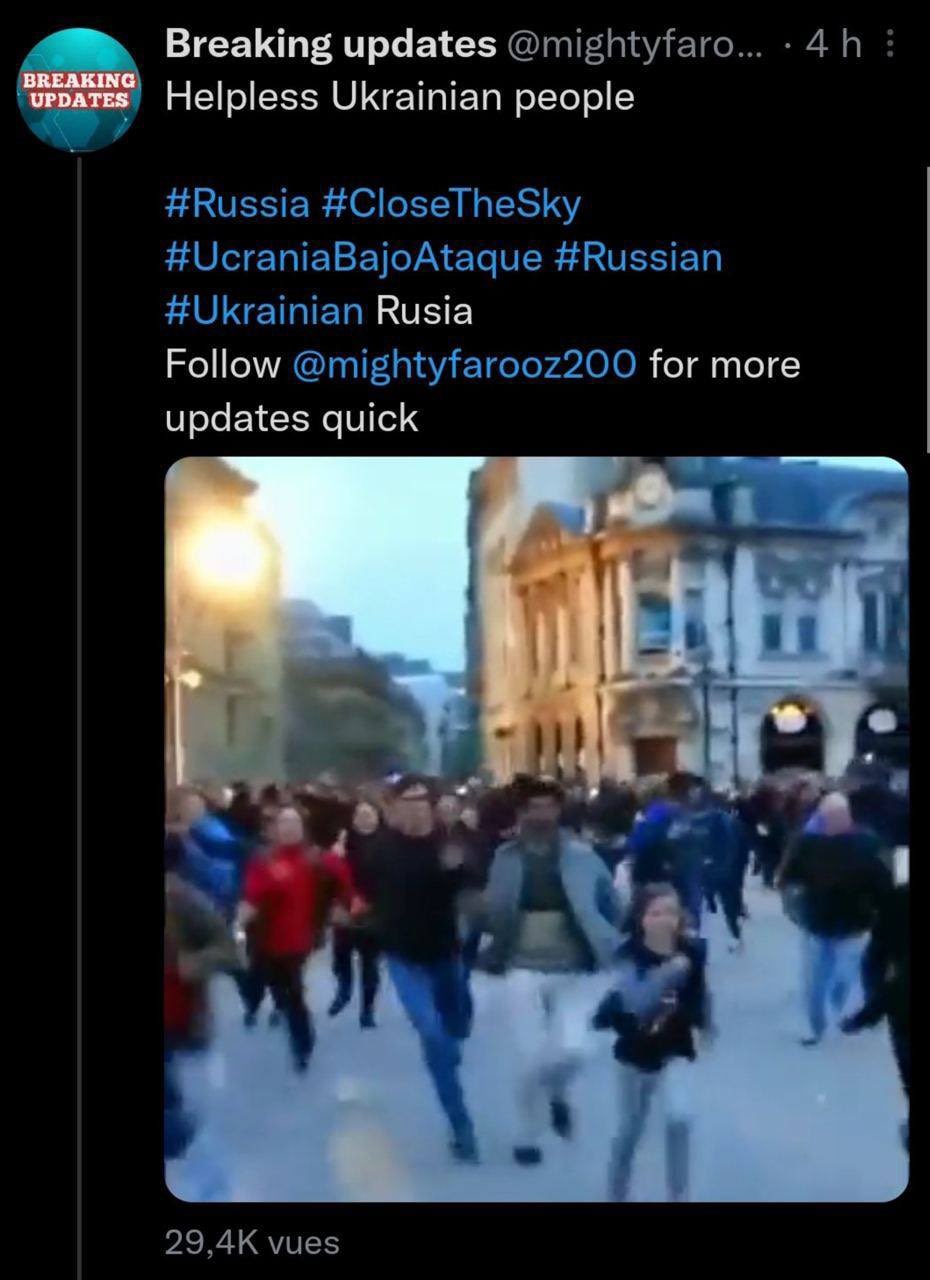The height and width of the screenshot is (1280, 930).
Task: Open tweet via 'Helpless Ukrainian people' text
Action: click(400, 98)
